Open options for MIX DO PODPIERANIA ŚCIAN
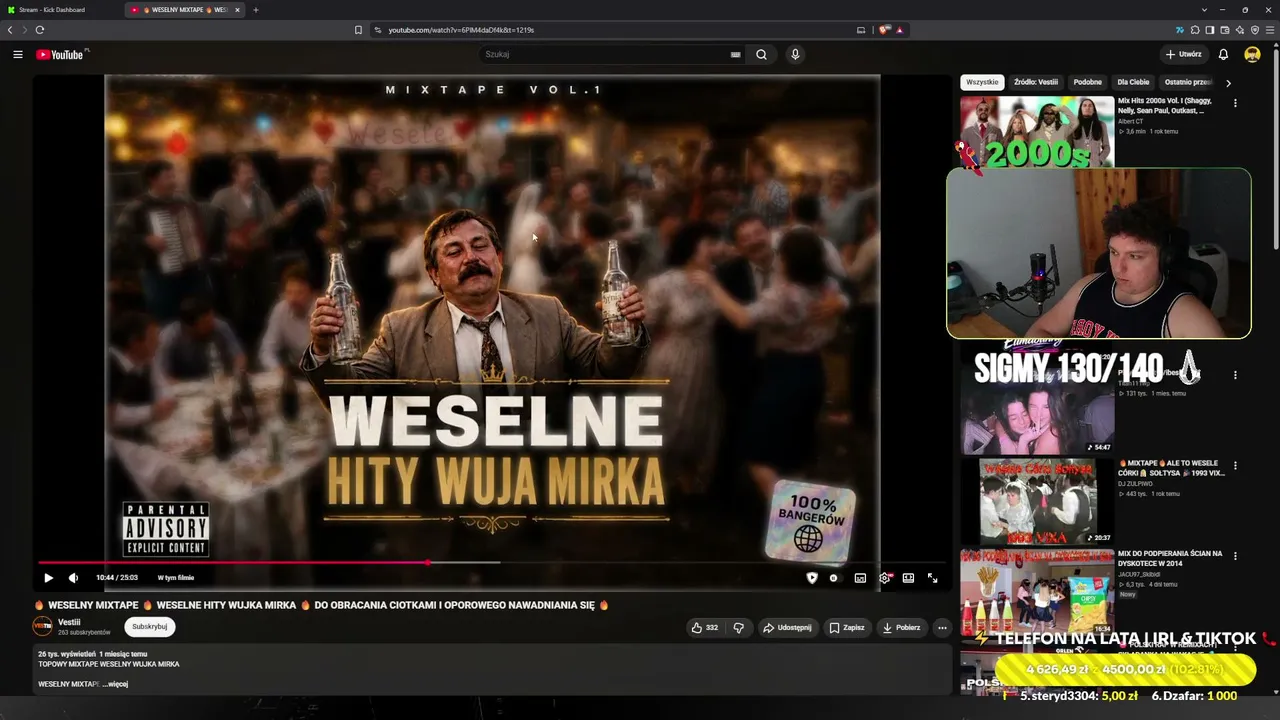The width and height of the screenshot is (1280, 720). pos(1235,556)
